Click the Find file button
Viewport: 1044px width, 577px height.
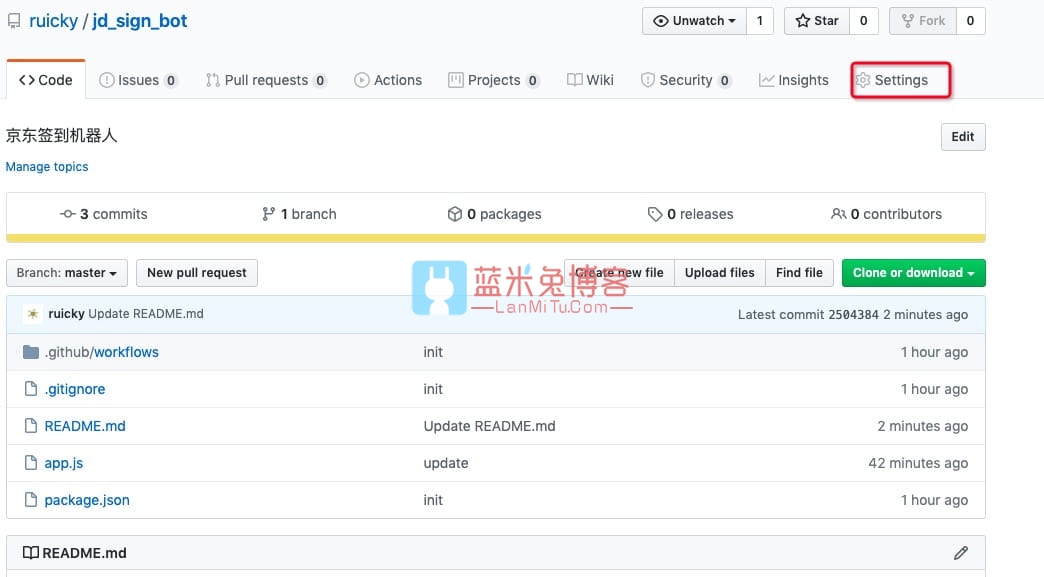point(799,273)
